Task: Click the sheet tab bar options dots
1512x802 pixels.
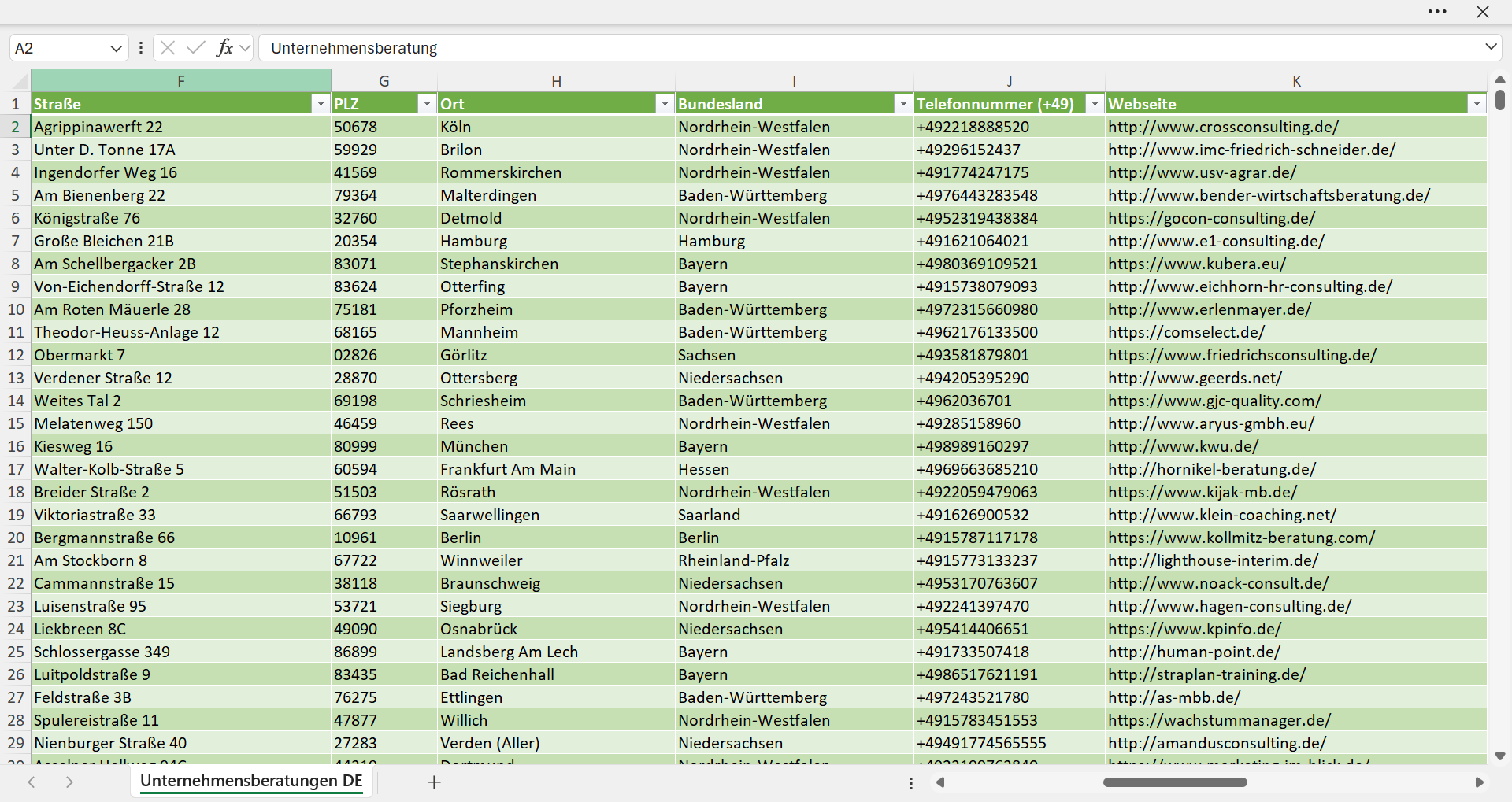Action: (911, 783)
